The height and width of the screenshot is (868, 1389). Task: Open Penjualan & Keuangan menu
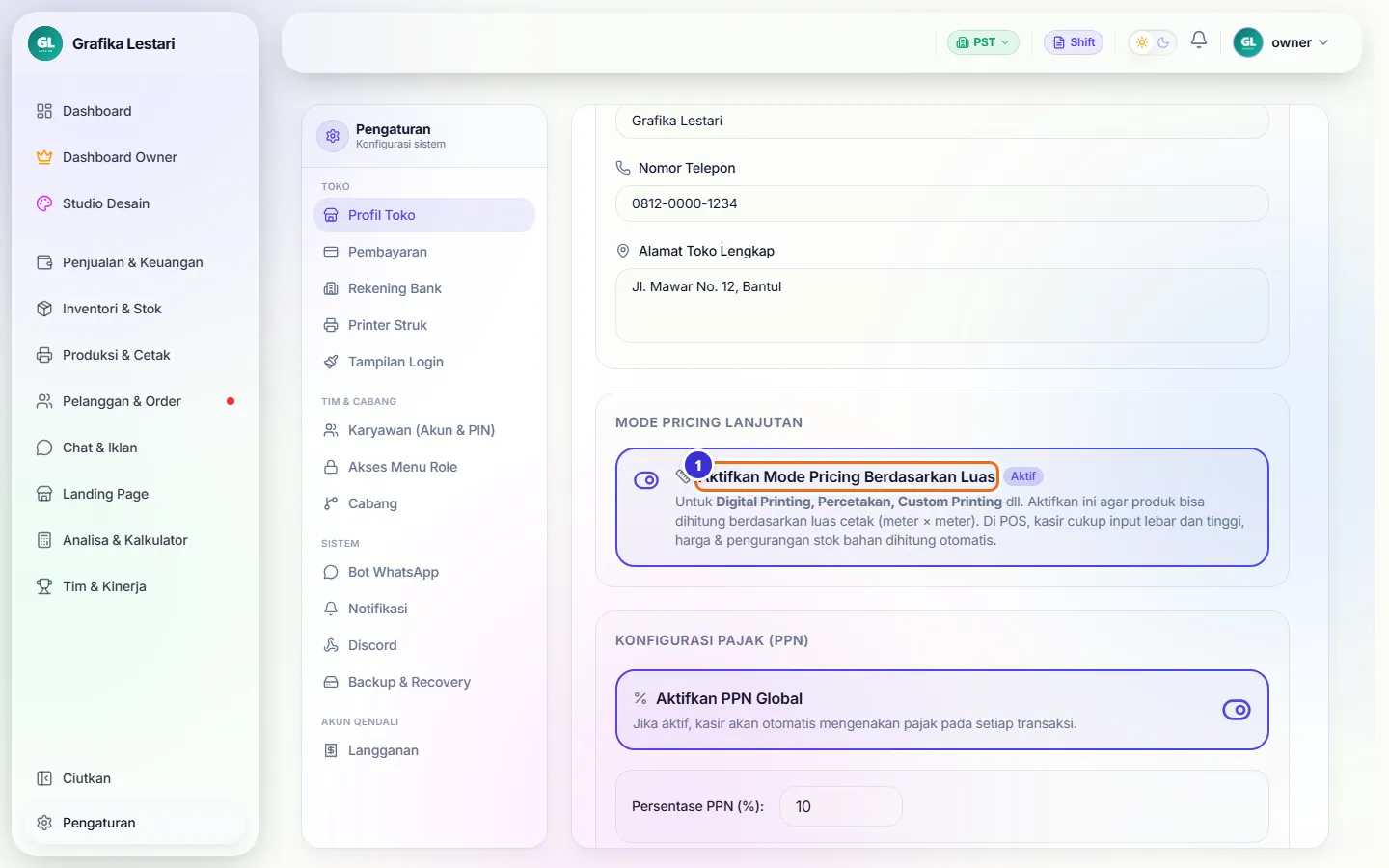coord(135,262)
